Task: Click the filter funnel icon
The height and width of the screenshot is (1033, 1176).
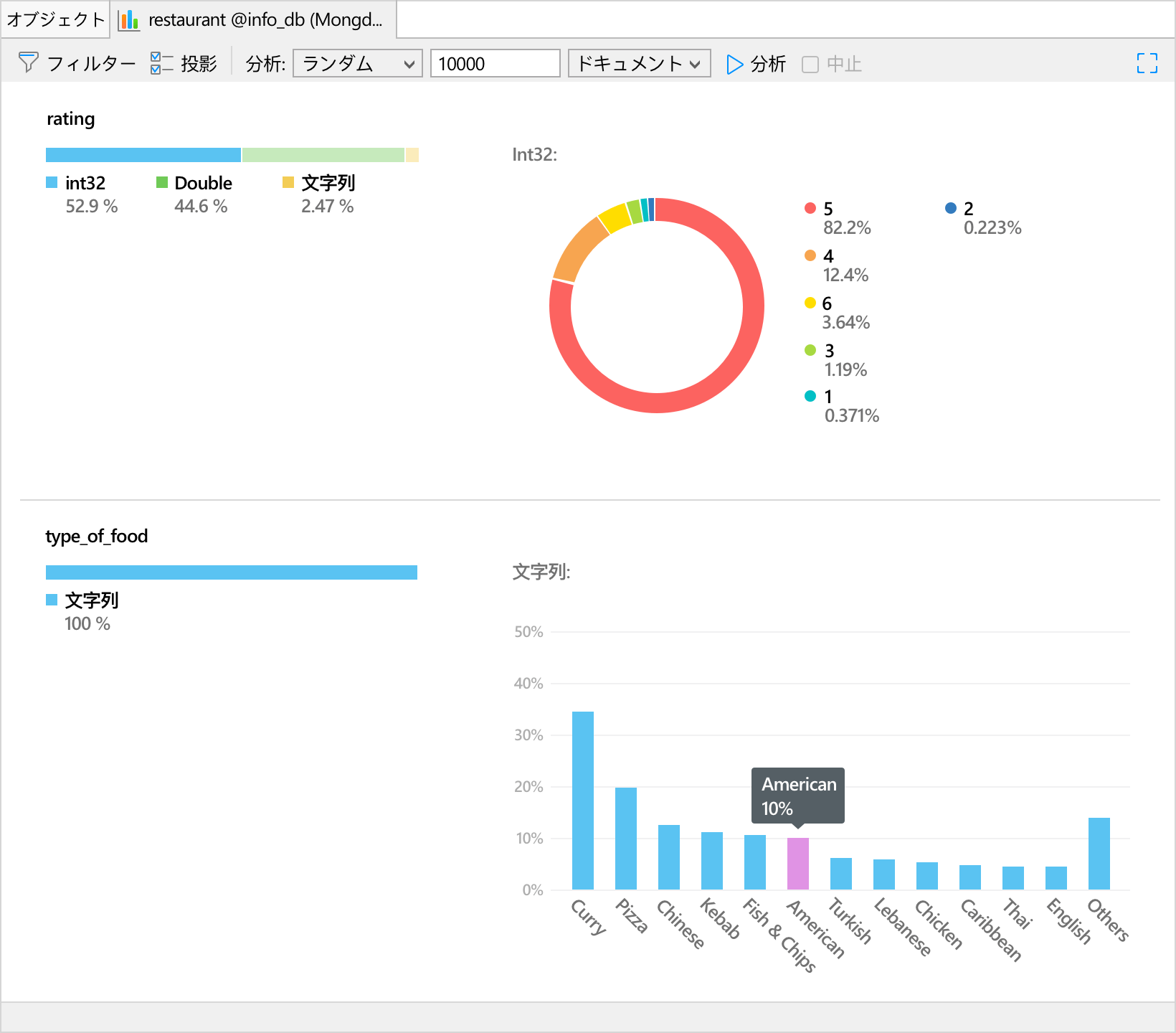Action: (28, 63)
